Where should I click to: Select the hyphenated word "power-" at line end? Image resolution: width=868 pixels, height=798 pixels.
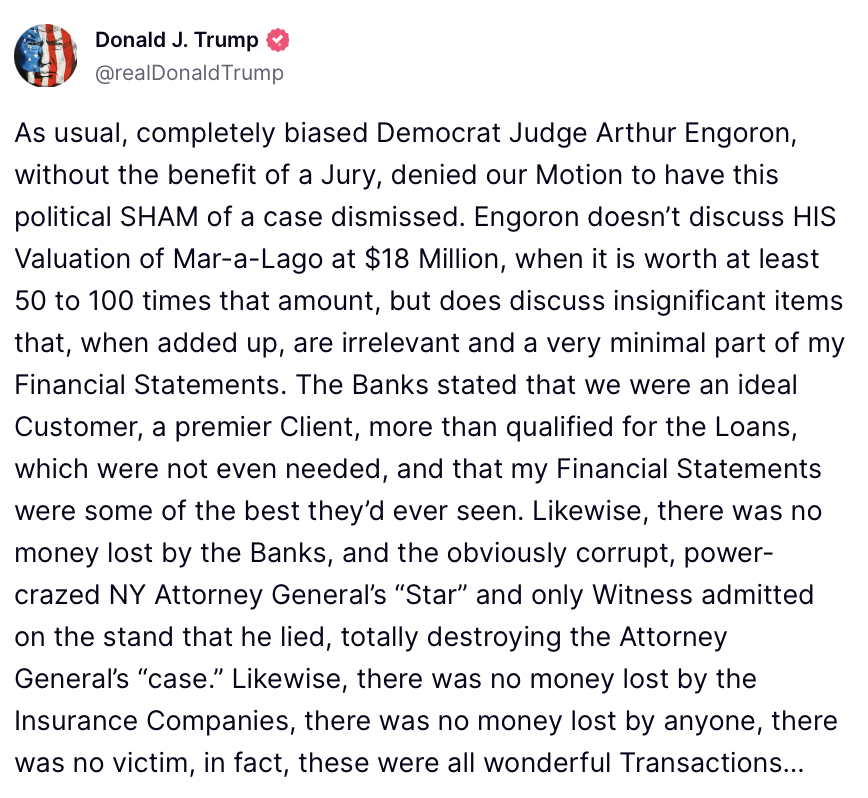[x=729, y=553]
